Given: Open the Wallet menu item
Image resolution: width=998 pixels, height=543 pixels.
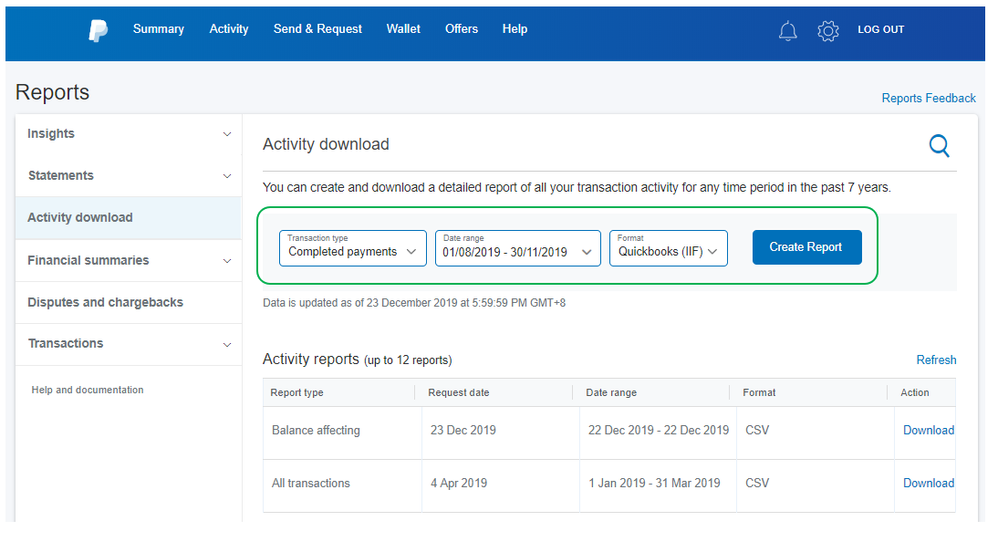Looking at the screenshot, I should pyautogui.click(x=403, y=29).
